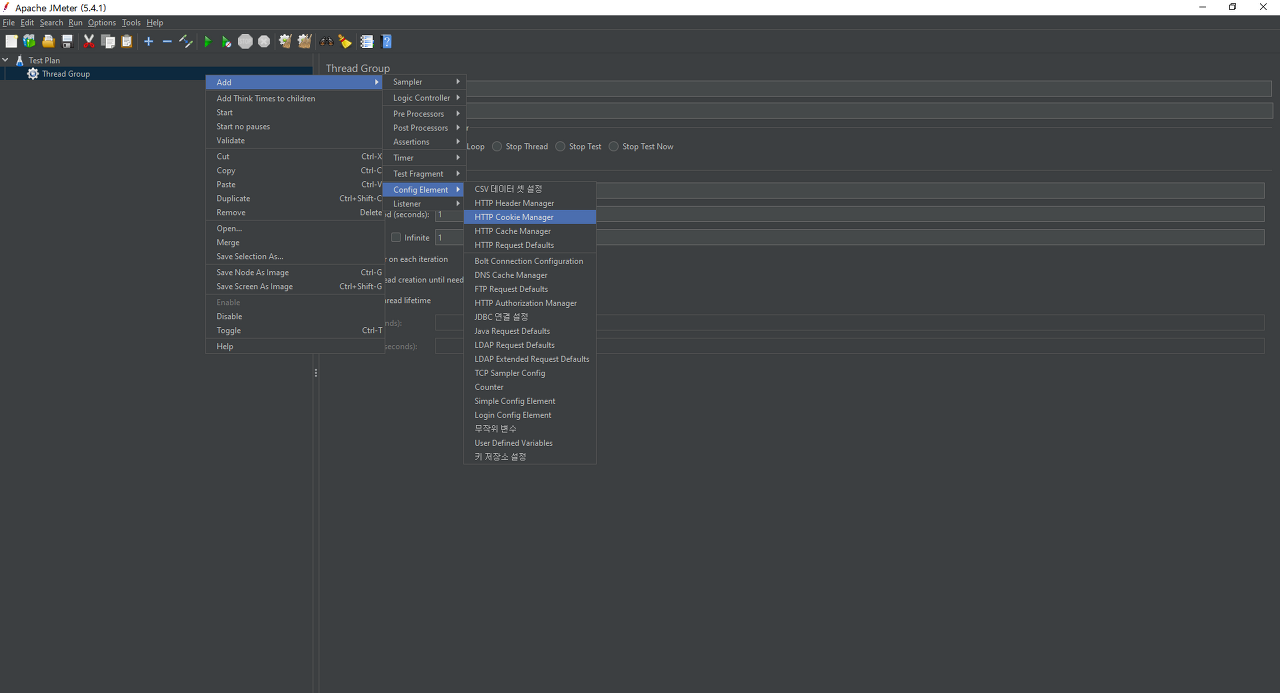This screenshot has width=1280, height=693.
Task: Select HTTP Cache Manager menu item
Action: click(x=530, y=231)
